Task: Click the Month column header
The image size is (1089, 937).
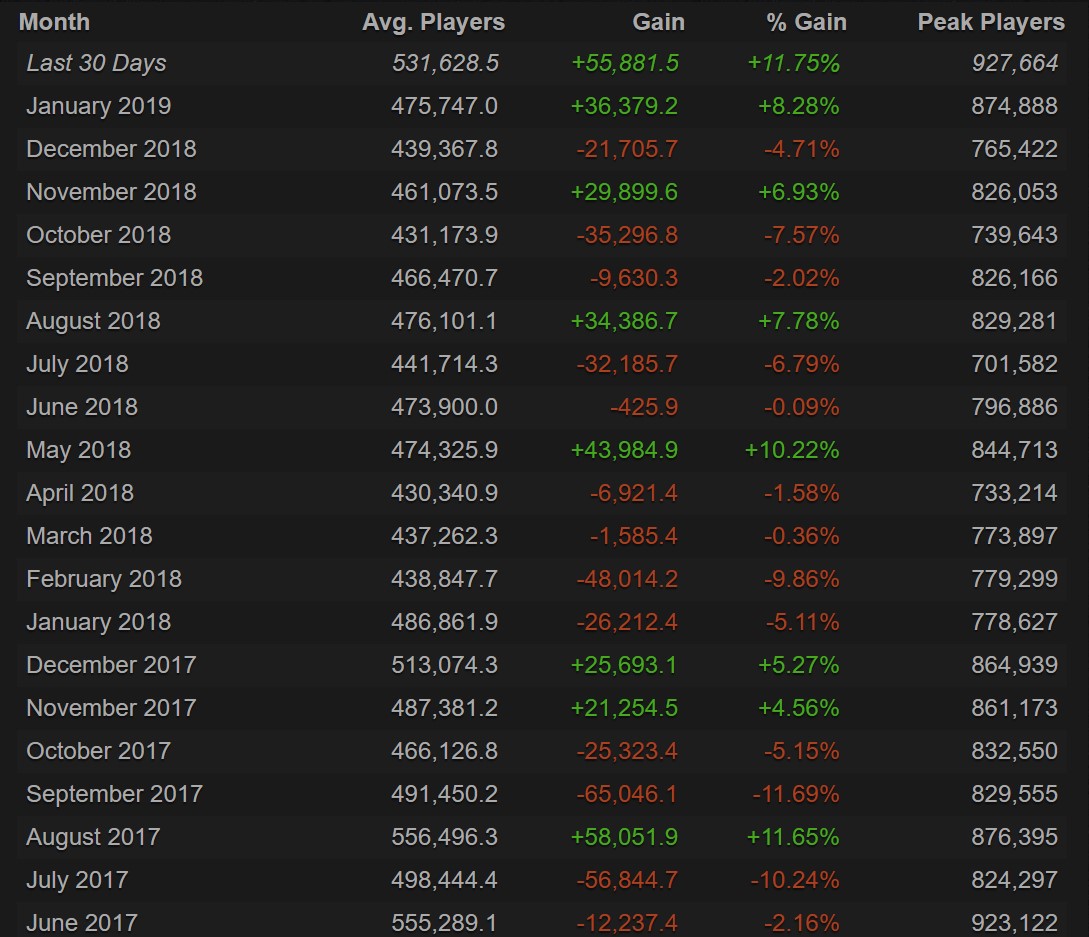Action: coord(54,22)
